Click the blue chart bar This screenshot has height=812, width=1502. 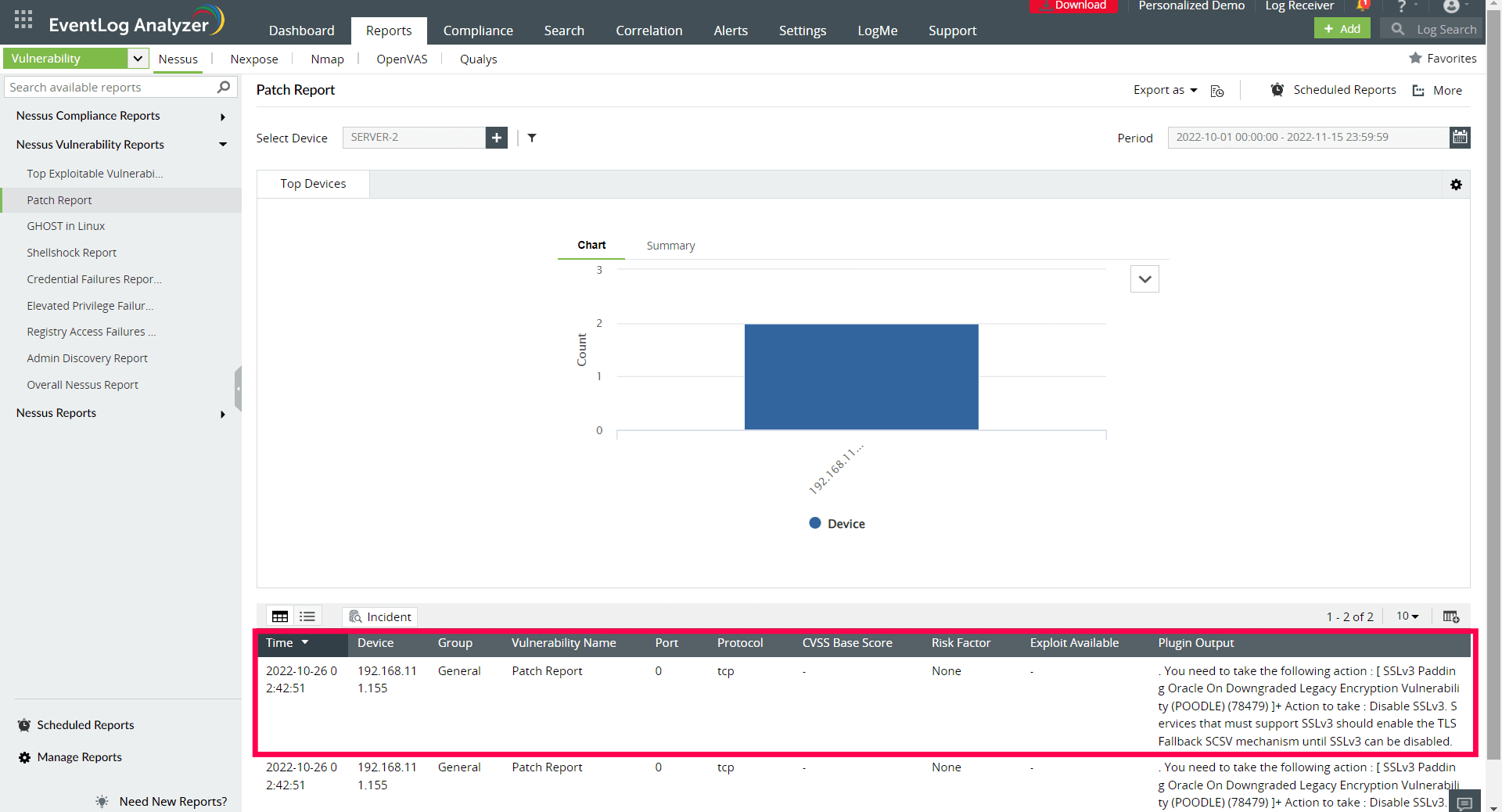tap(861, 377)
